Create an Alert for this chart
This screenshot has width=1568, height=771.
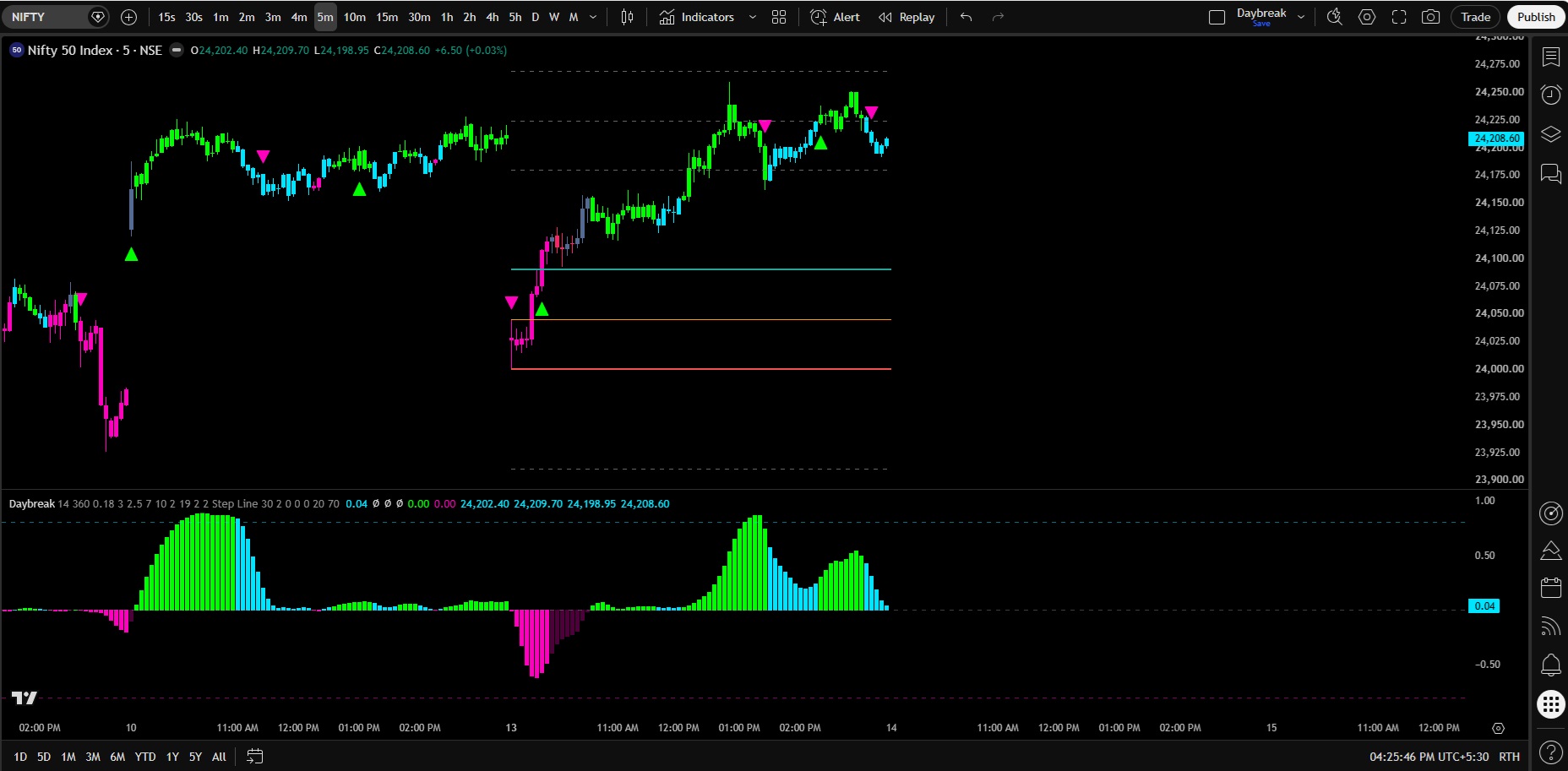835,17
